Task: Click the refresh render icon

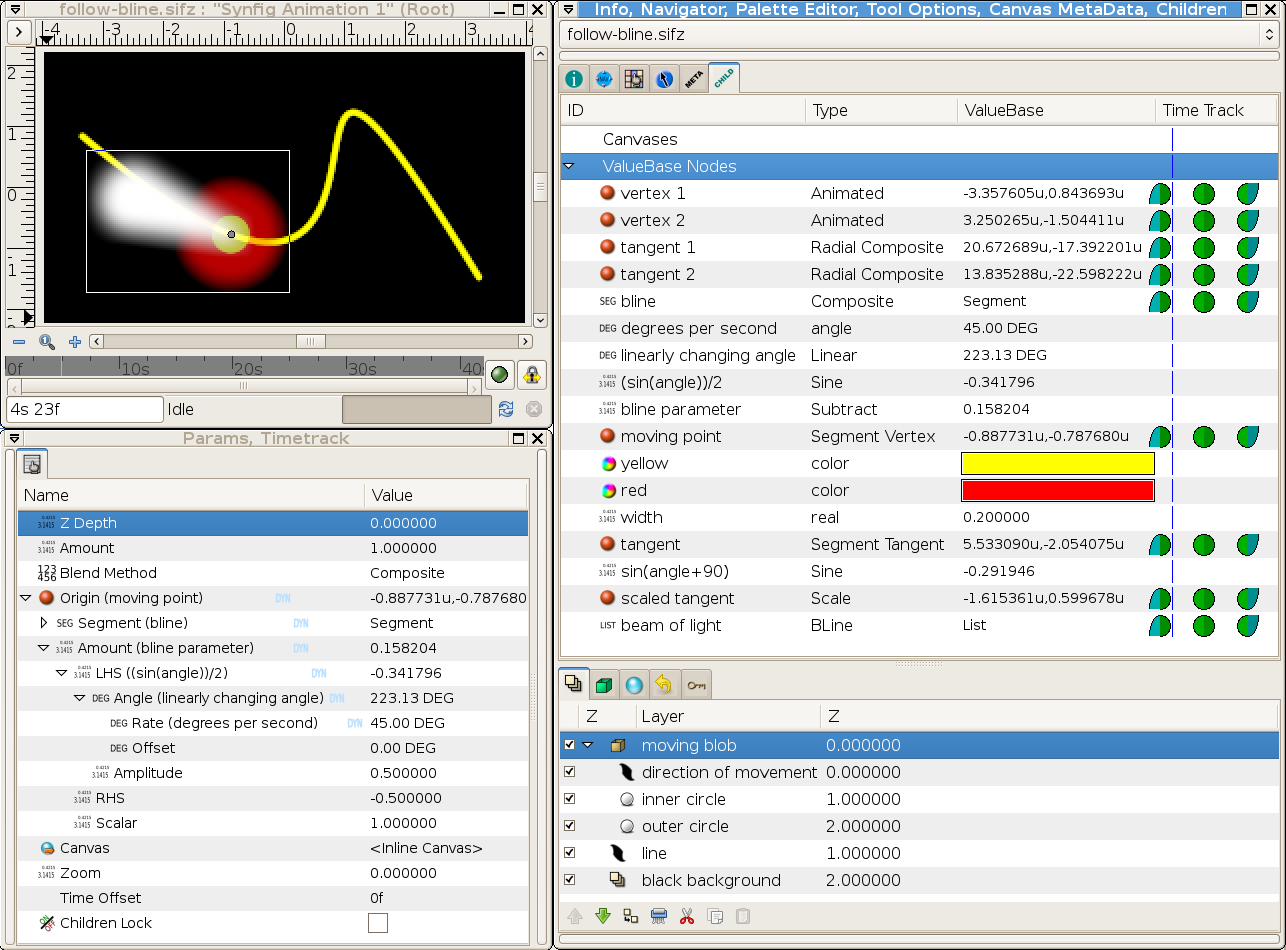Action: [506, 409]
